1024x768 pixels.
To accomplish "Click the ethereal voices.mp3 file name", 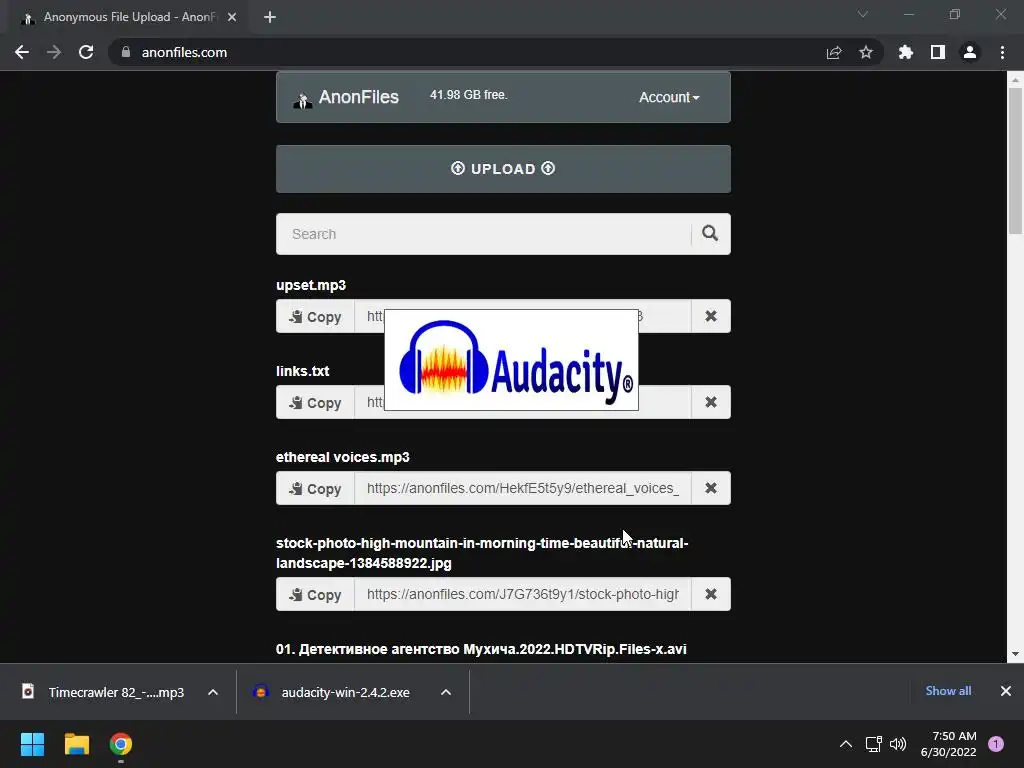I will 343,457.
